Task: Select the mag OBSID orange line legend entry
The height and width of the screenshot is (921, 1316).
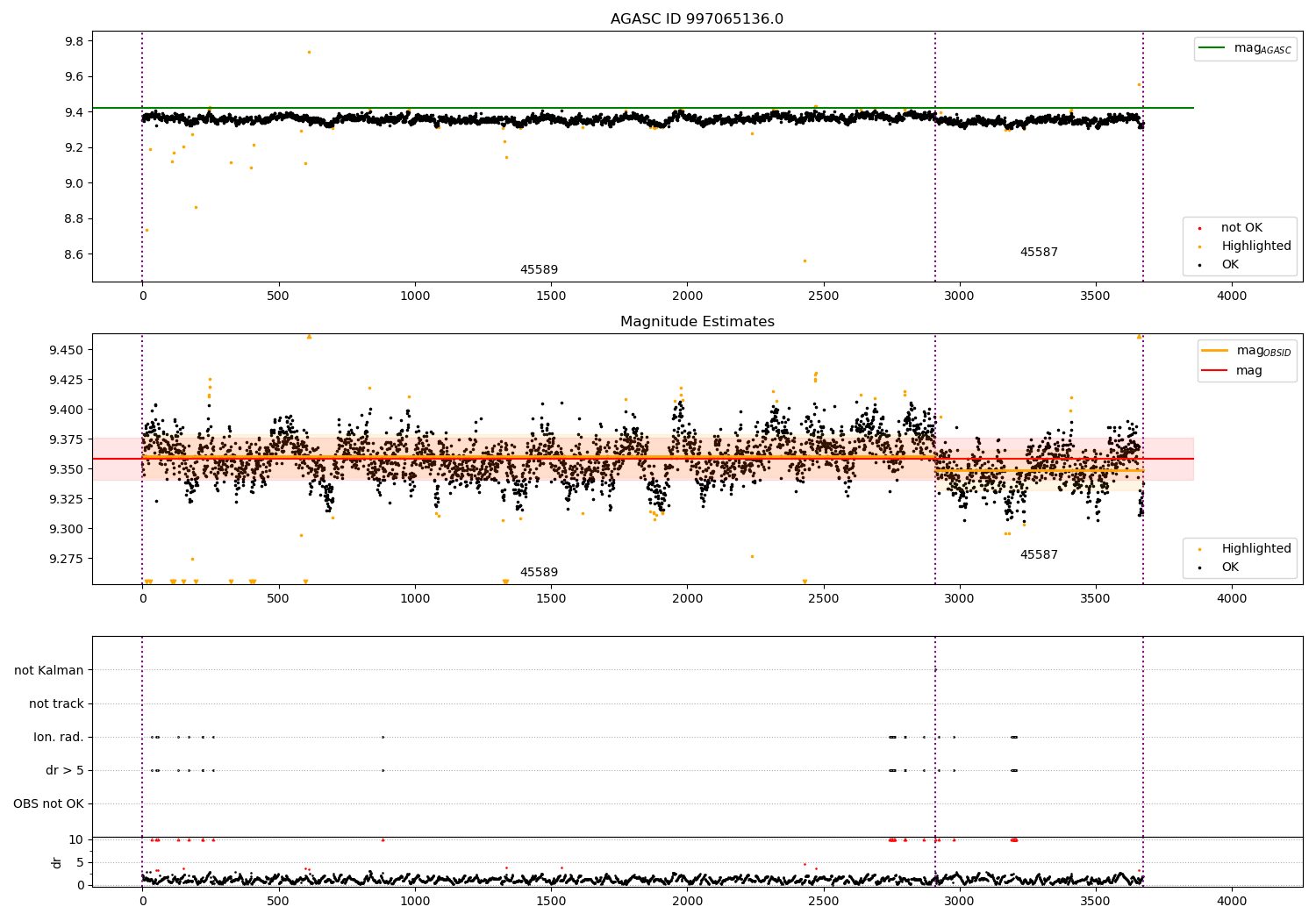Action: [1247, 351]
